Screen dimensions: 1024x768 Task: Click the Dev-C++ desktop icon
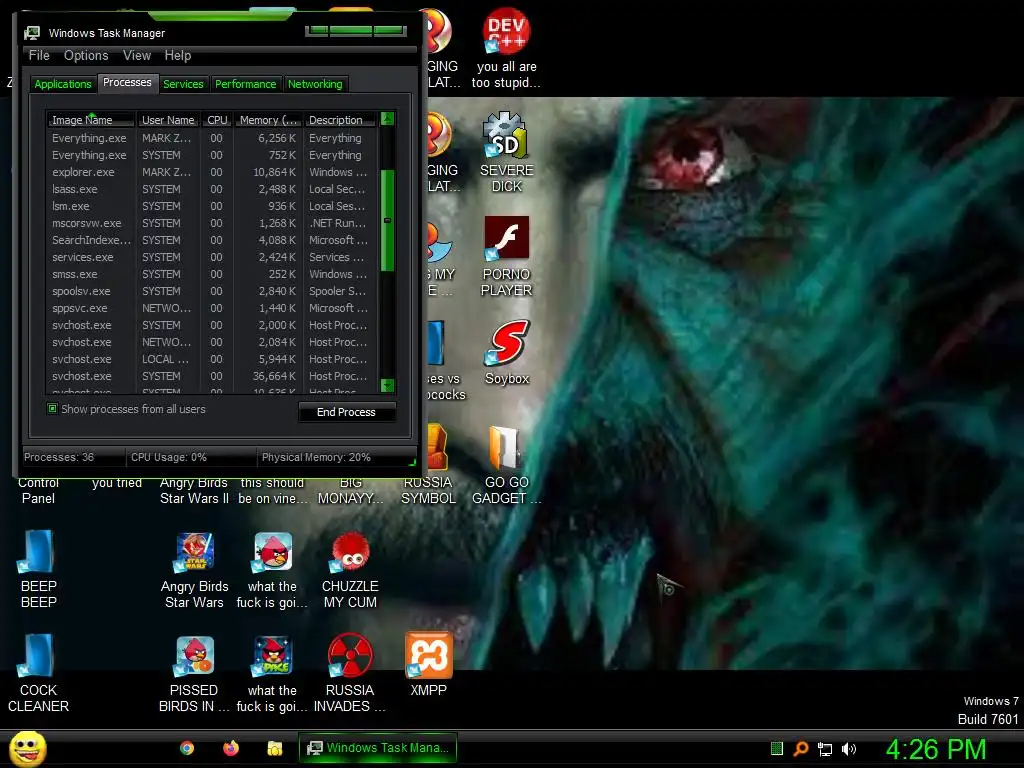[506, 31]
